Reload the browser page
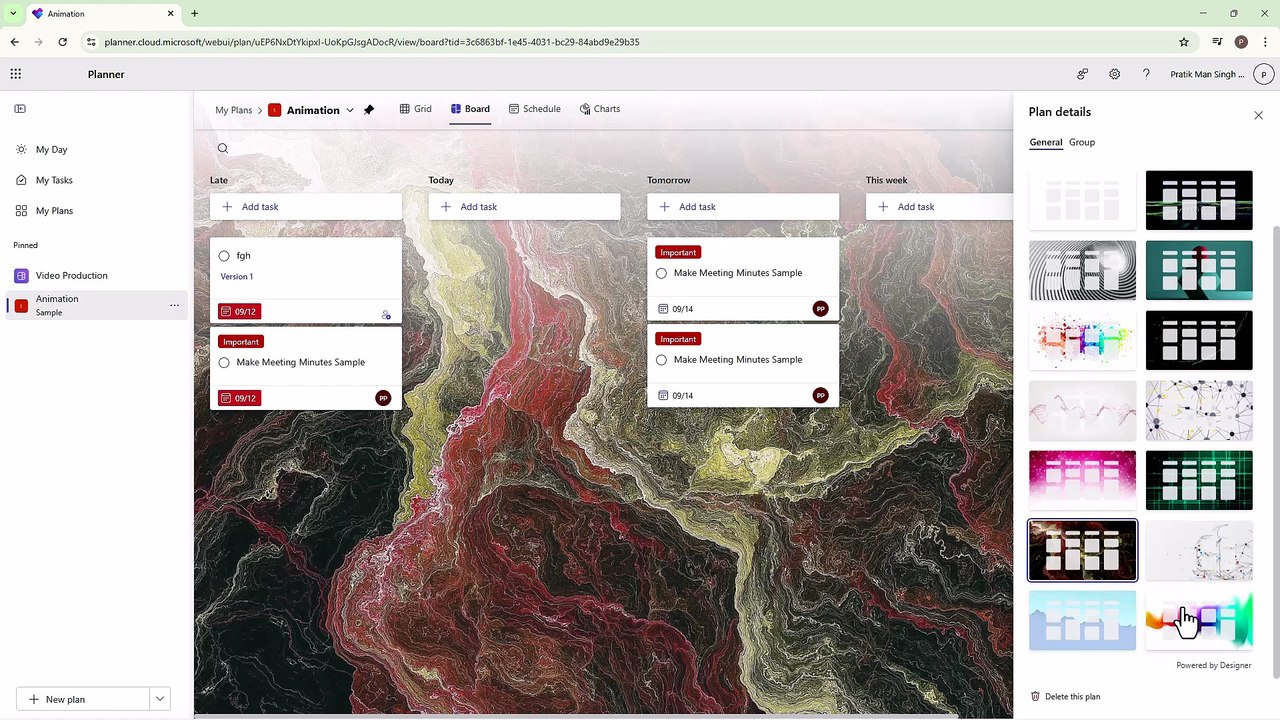The height and width of the screenshot is (720, 1280). 62,42
